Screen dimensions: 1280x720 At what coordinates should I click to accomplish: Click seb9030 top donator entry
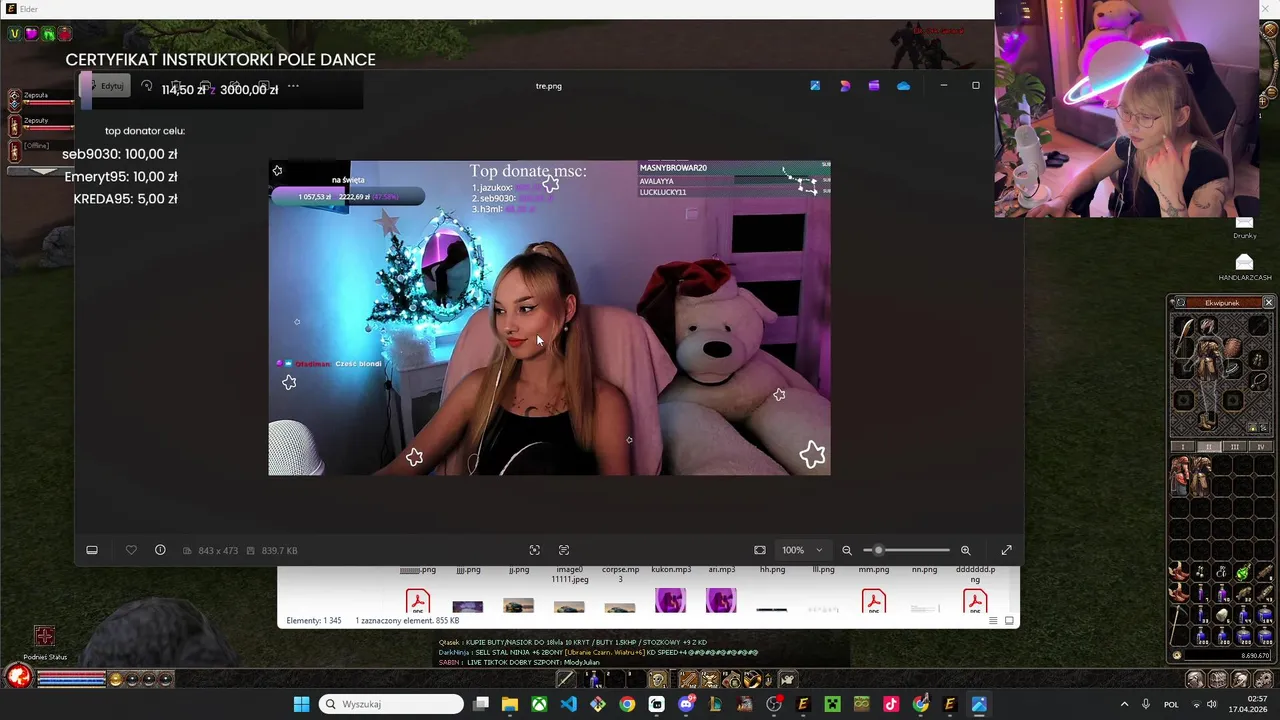coord(119,154)
